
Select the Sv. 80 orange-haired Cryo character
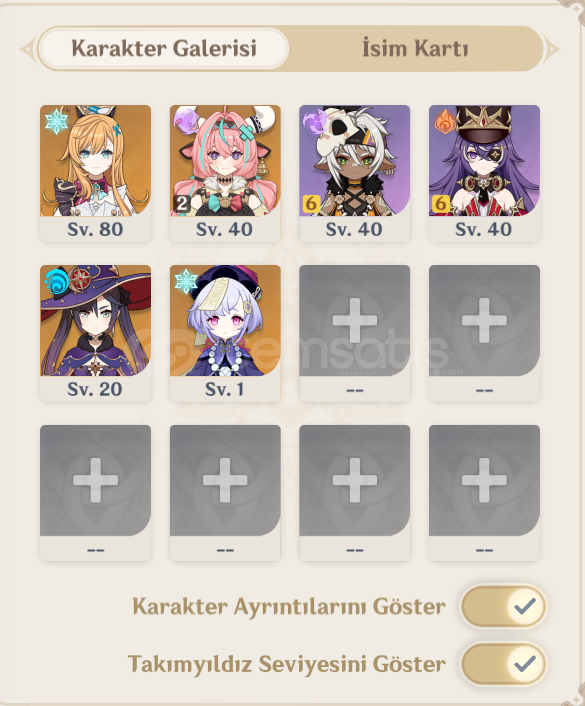click(95, 173)
